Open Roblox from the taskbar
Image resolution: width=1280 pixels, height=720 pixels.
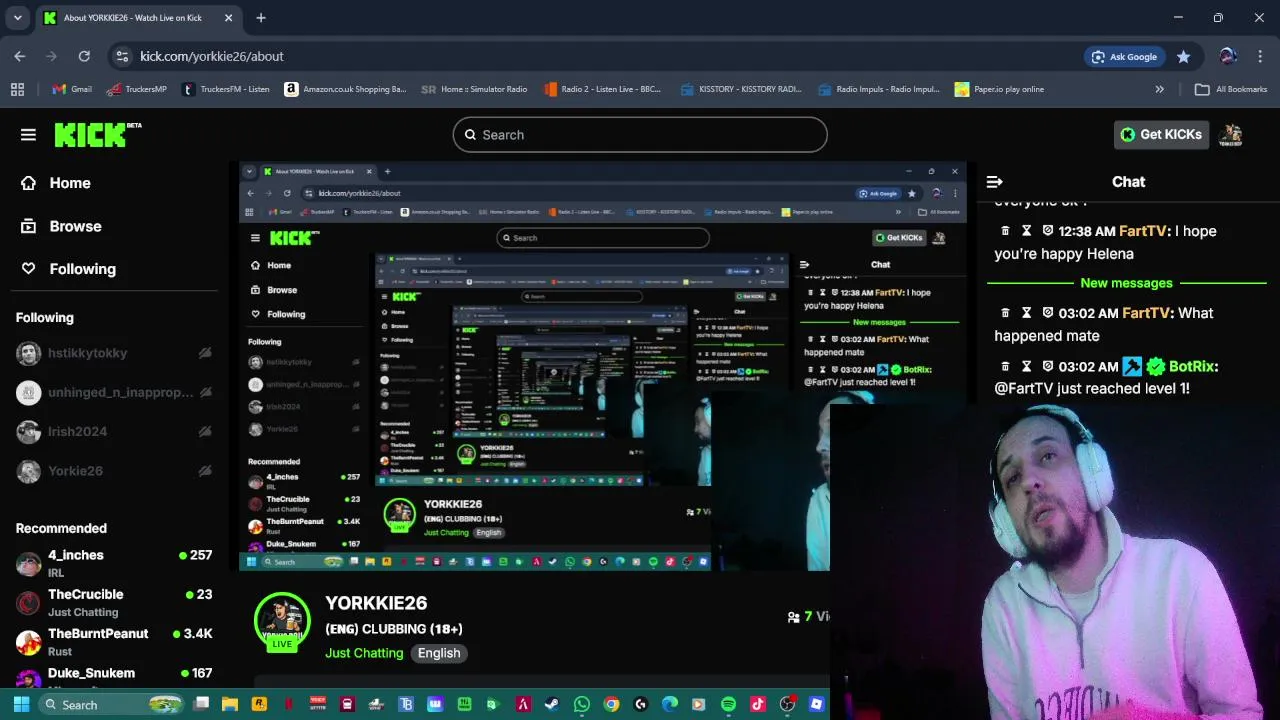click(x=816, y=704)
